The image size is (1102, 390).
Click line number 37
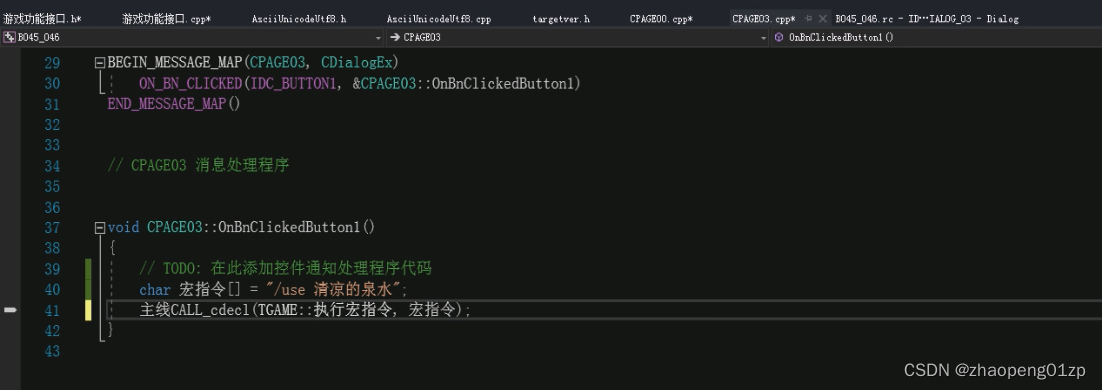tap(52, 228)
